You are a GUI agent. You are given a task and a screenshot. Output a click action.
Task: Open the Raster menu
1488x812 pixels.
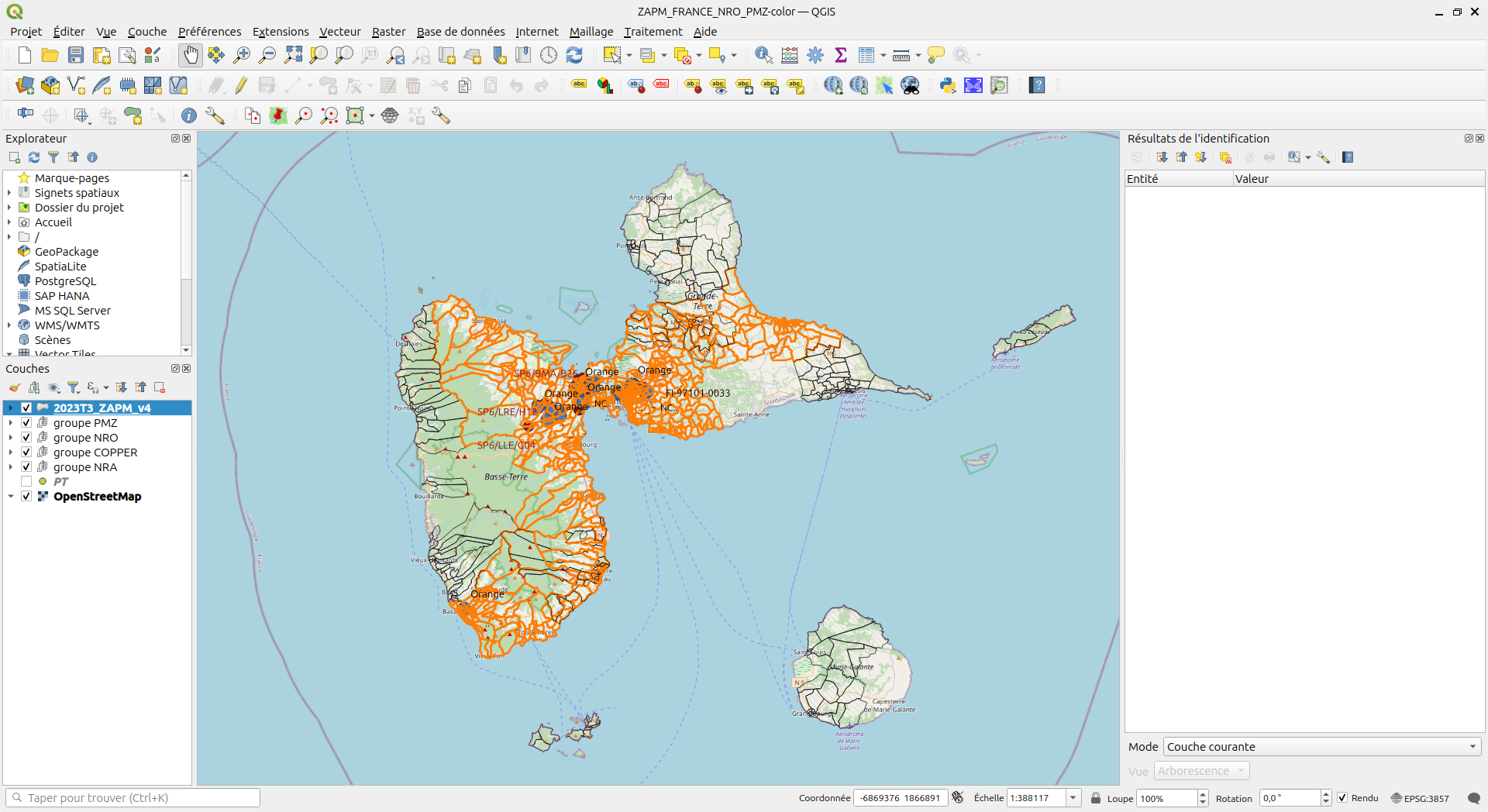[388, 32]
